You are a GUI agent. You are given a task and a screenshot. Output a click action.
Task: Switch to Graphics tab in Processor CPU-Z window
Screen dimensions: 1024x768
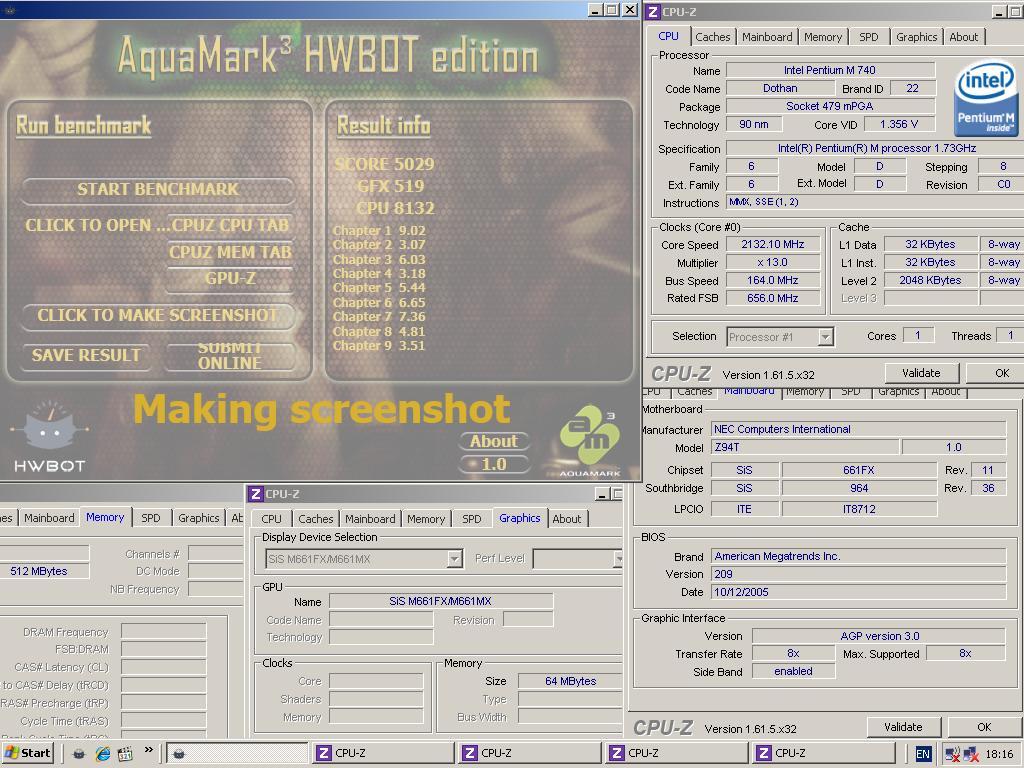pos(916,37)
